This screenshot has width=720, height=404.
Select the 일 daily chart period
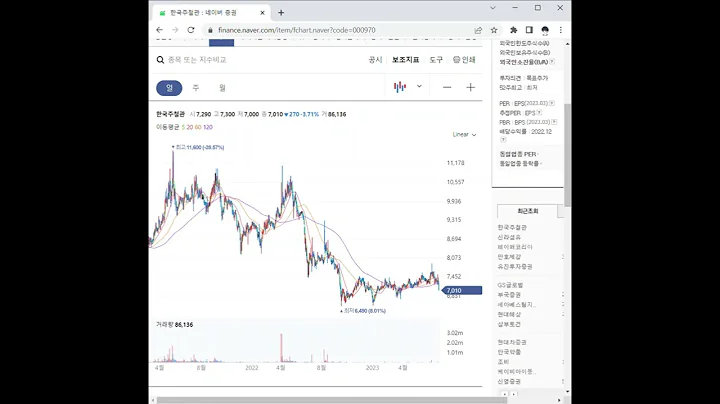tap(169, 88)
